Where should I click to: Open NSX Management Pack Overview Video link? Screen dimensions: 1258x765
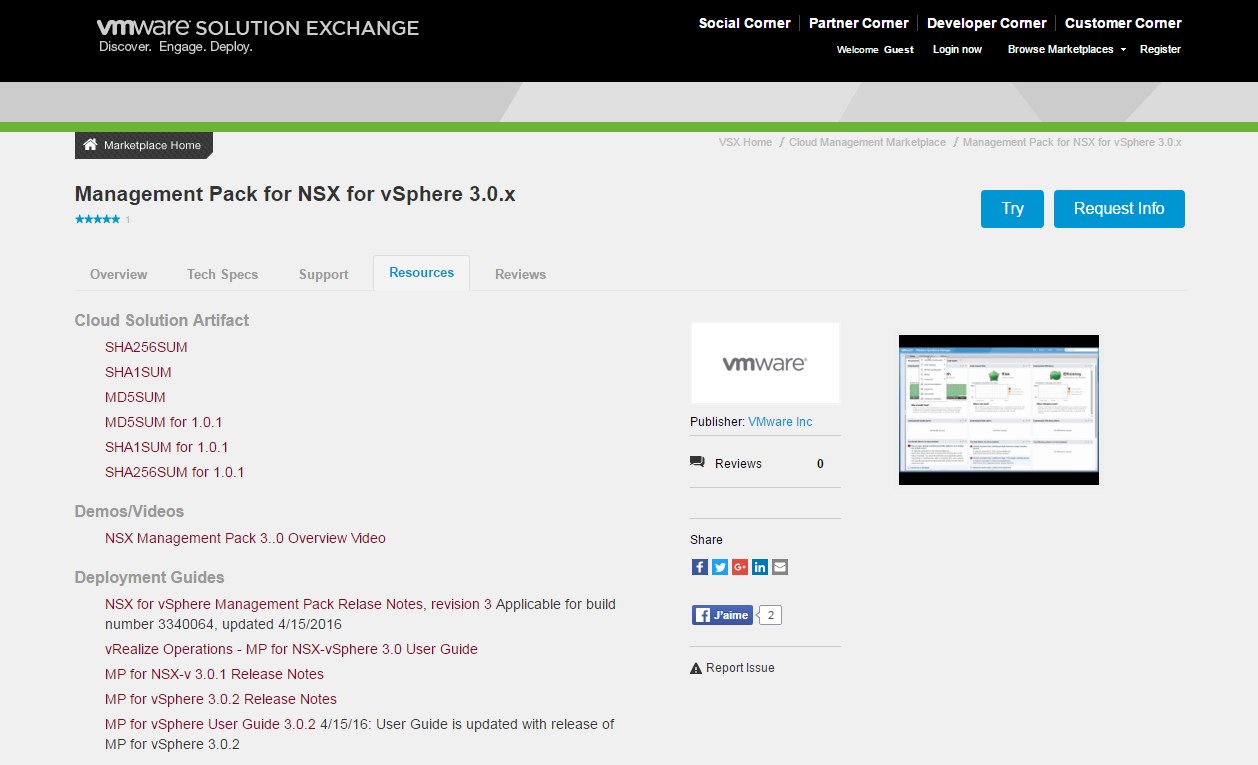click(245, 538)
